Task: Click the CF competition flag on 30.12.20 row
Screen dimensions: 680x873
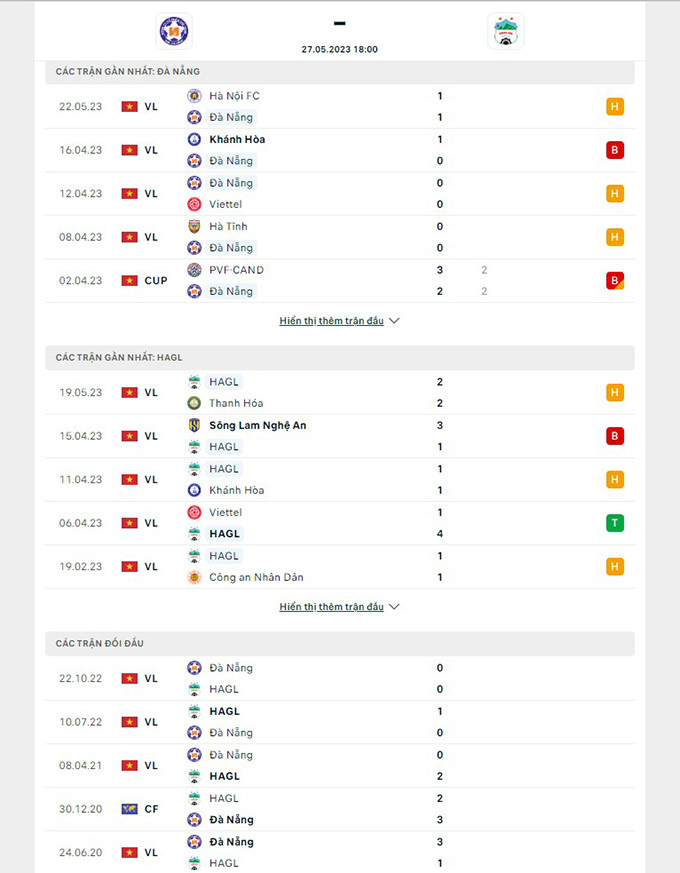Action: click(129, 809)
